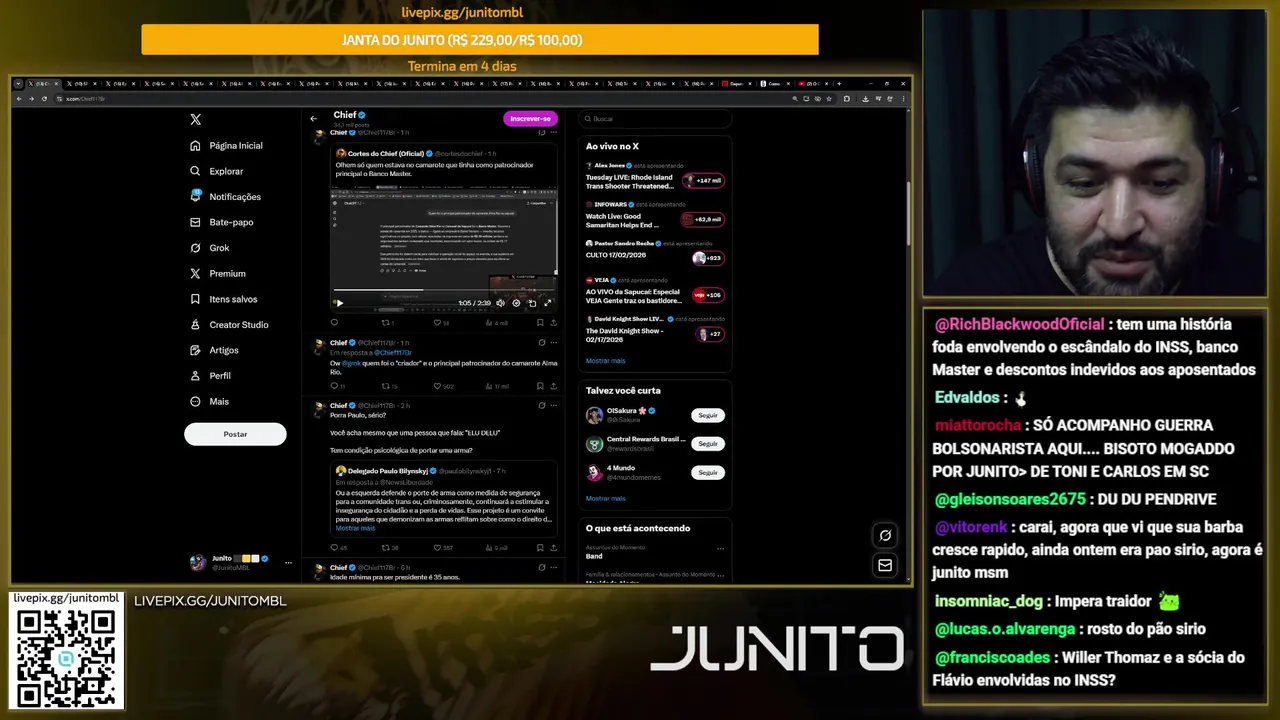Open Premium in the sidebar

(x=217, y=273)
